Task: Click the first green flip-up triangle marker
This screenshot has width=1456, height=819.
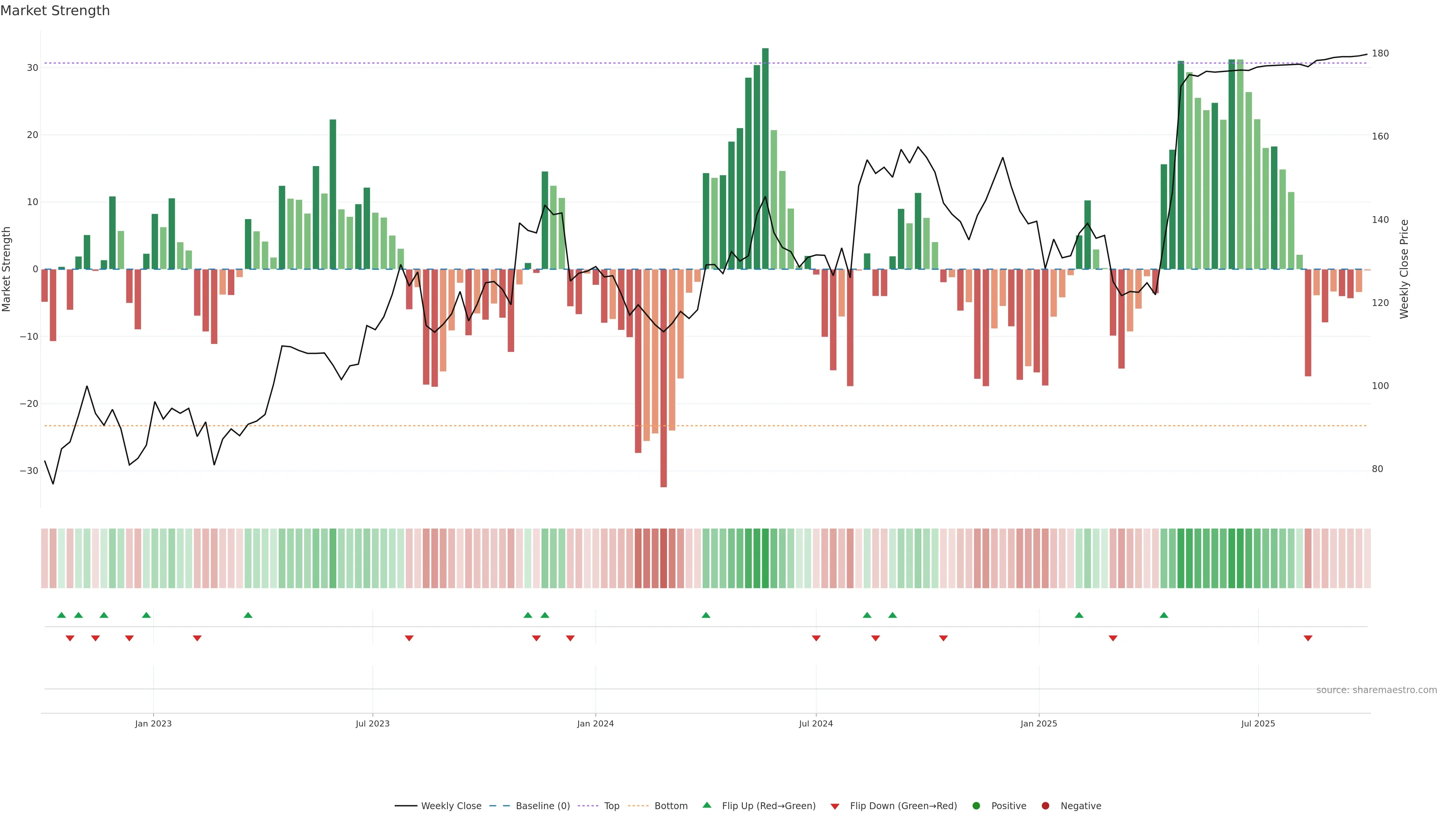Action: click(x=61, y=615)
